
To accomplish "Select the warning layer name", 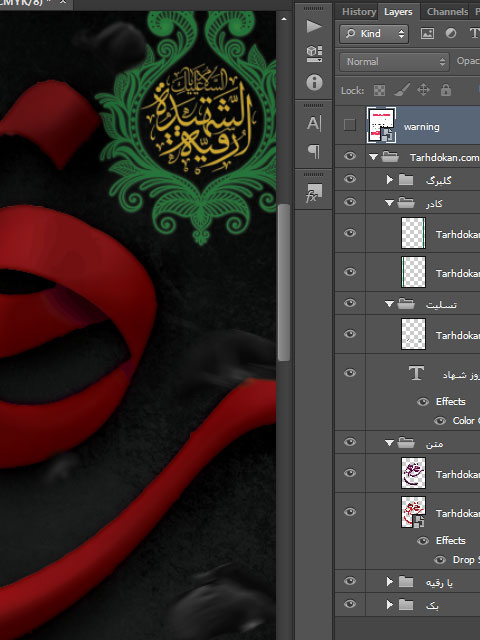I will pyautogui.click(x=422, y=127).
